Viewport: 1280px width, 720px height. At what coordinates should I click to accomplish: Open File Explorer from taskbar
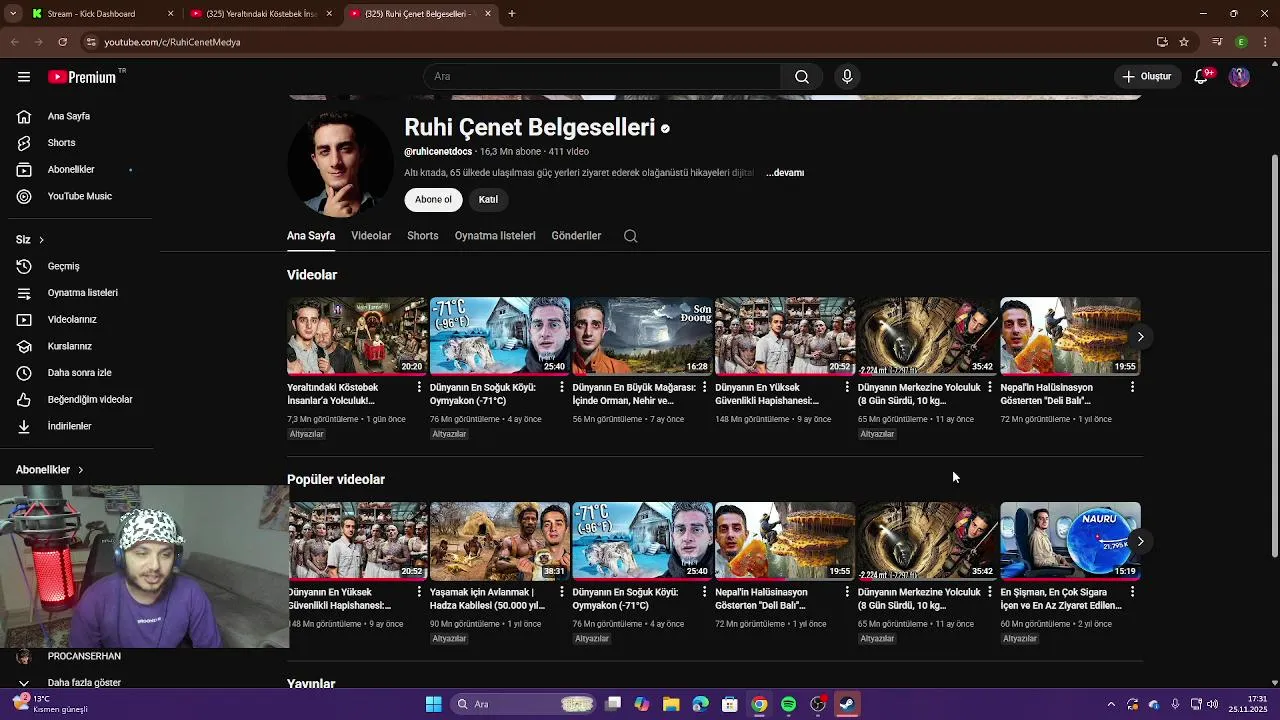671,704
